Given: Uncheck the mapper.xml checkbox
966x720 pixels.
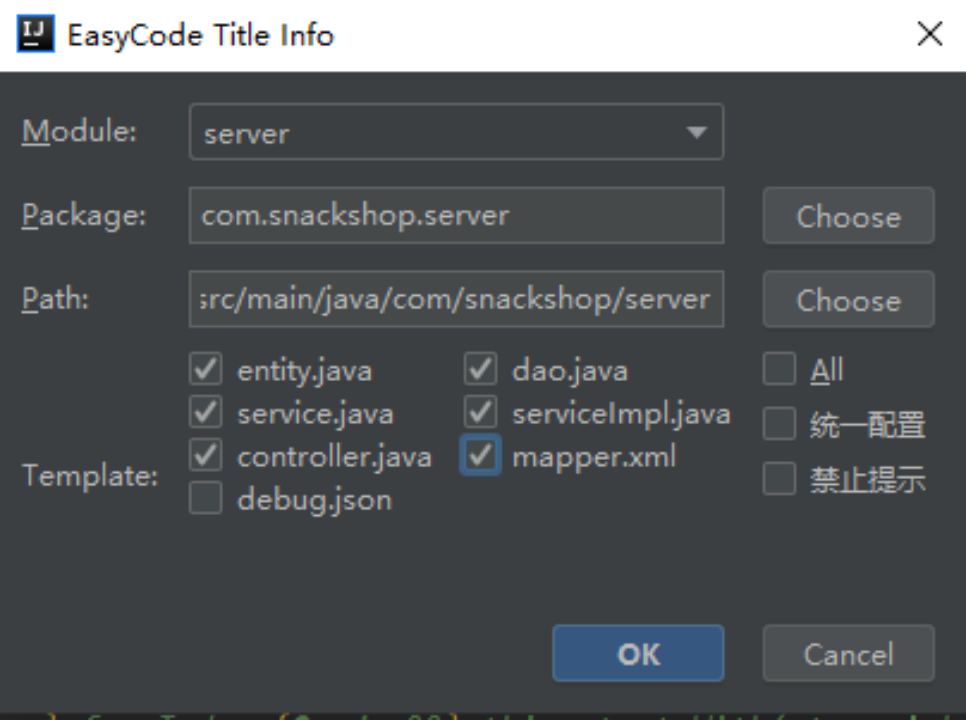Looking at the screenshot, I should pos(481,456).
